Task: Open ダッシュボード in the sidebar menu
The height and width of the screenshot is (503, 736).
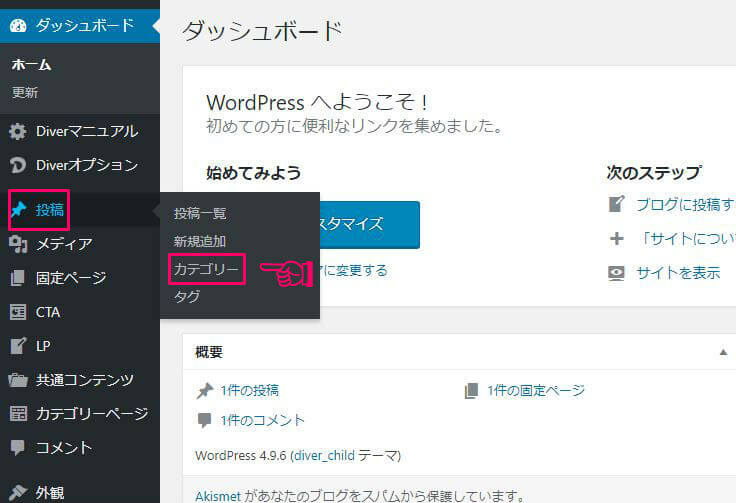Action: point(80,25)
